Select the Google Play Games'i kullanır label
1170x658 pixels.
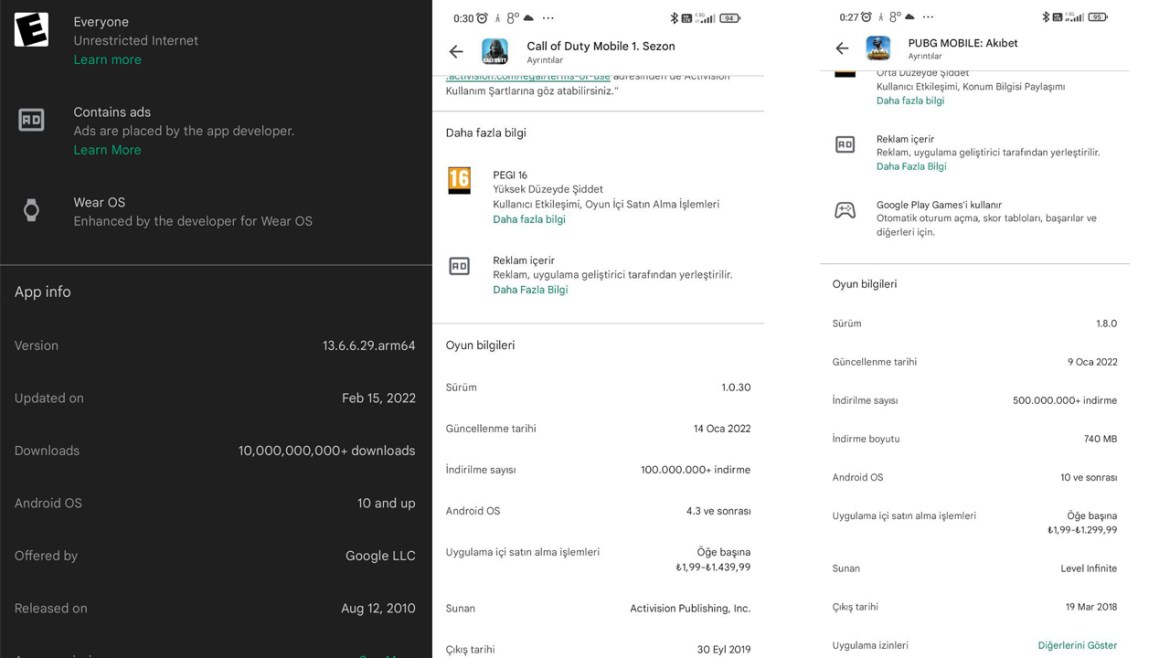[x=939, y=204]
